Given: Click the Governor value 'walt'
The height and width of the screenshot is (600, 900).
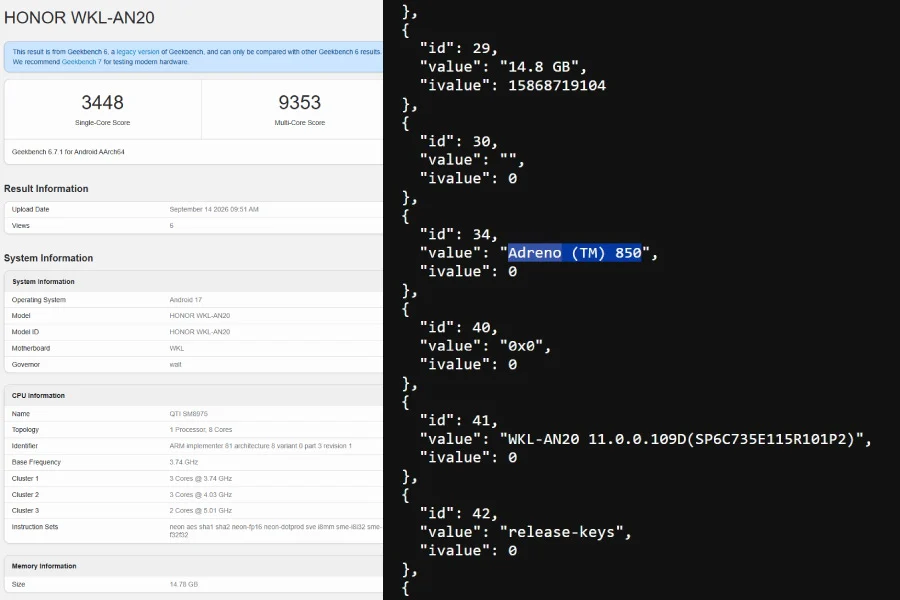Looking at the screenshot, I should [x=176, y=365].
